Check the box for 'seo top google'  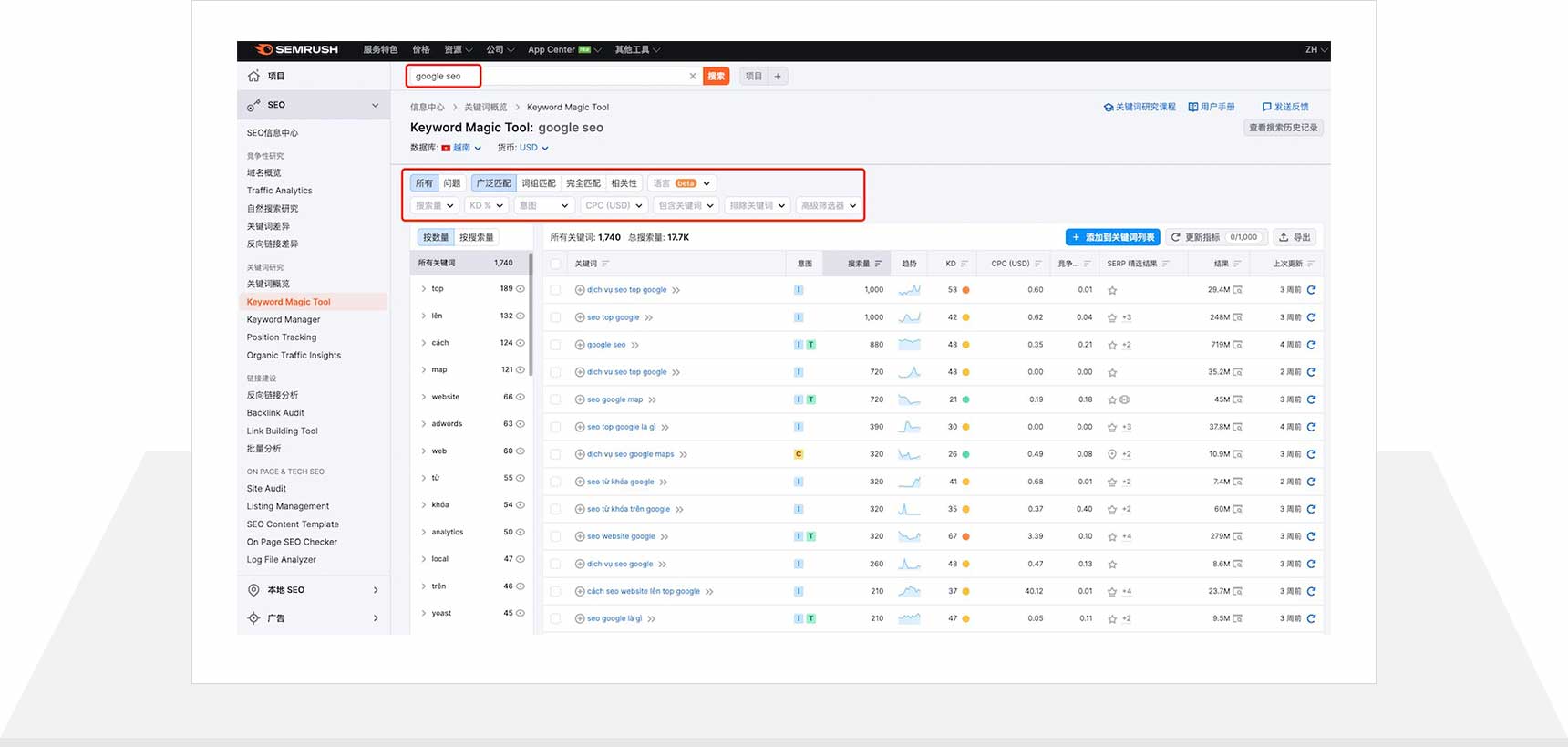[555, 317]
